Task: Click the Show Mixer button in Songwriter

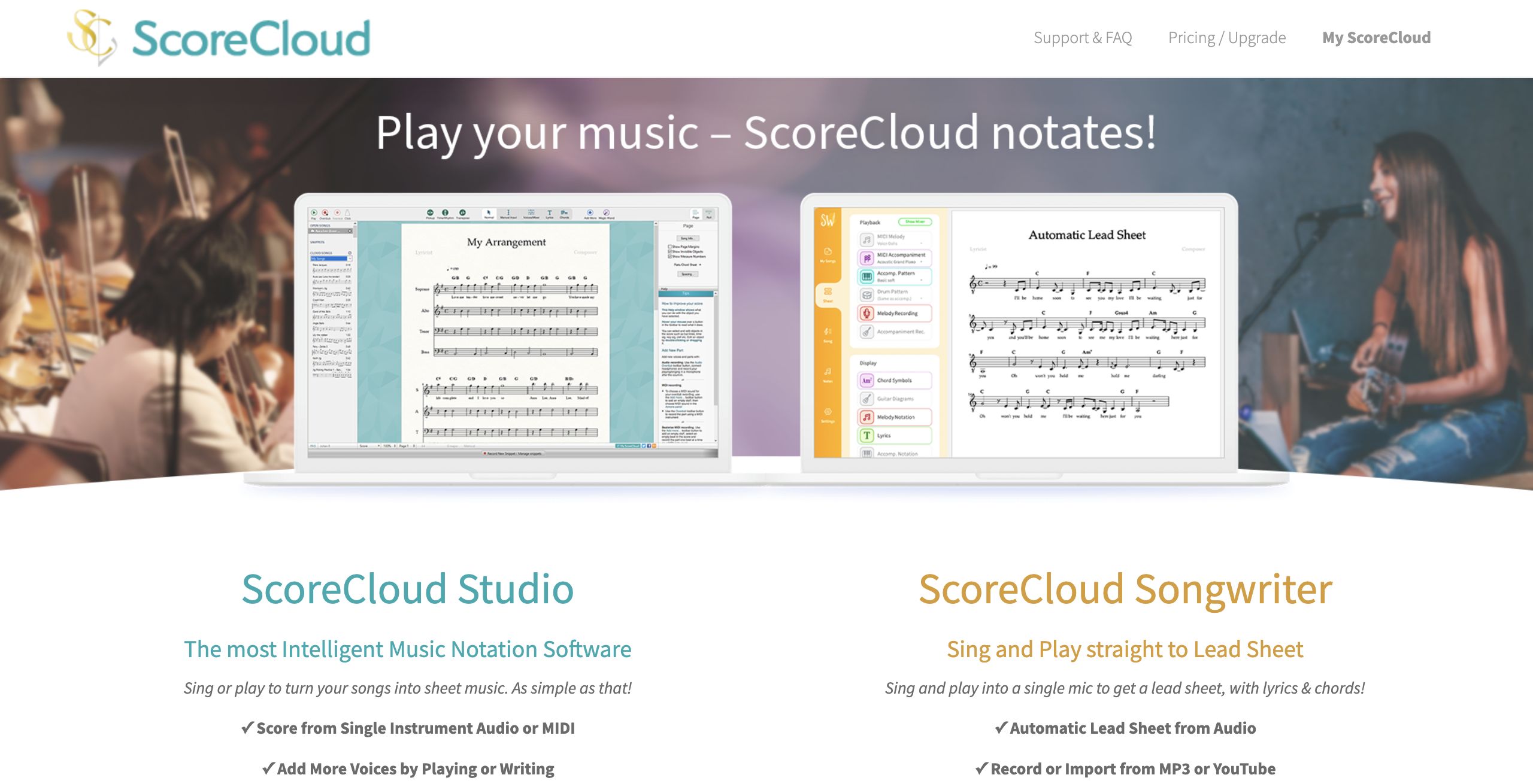Action: [915, 222]
